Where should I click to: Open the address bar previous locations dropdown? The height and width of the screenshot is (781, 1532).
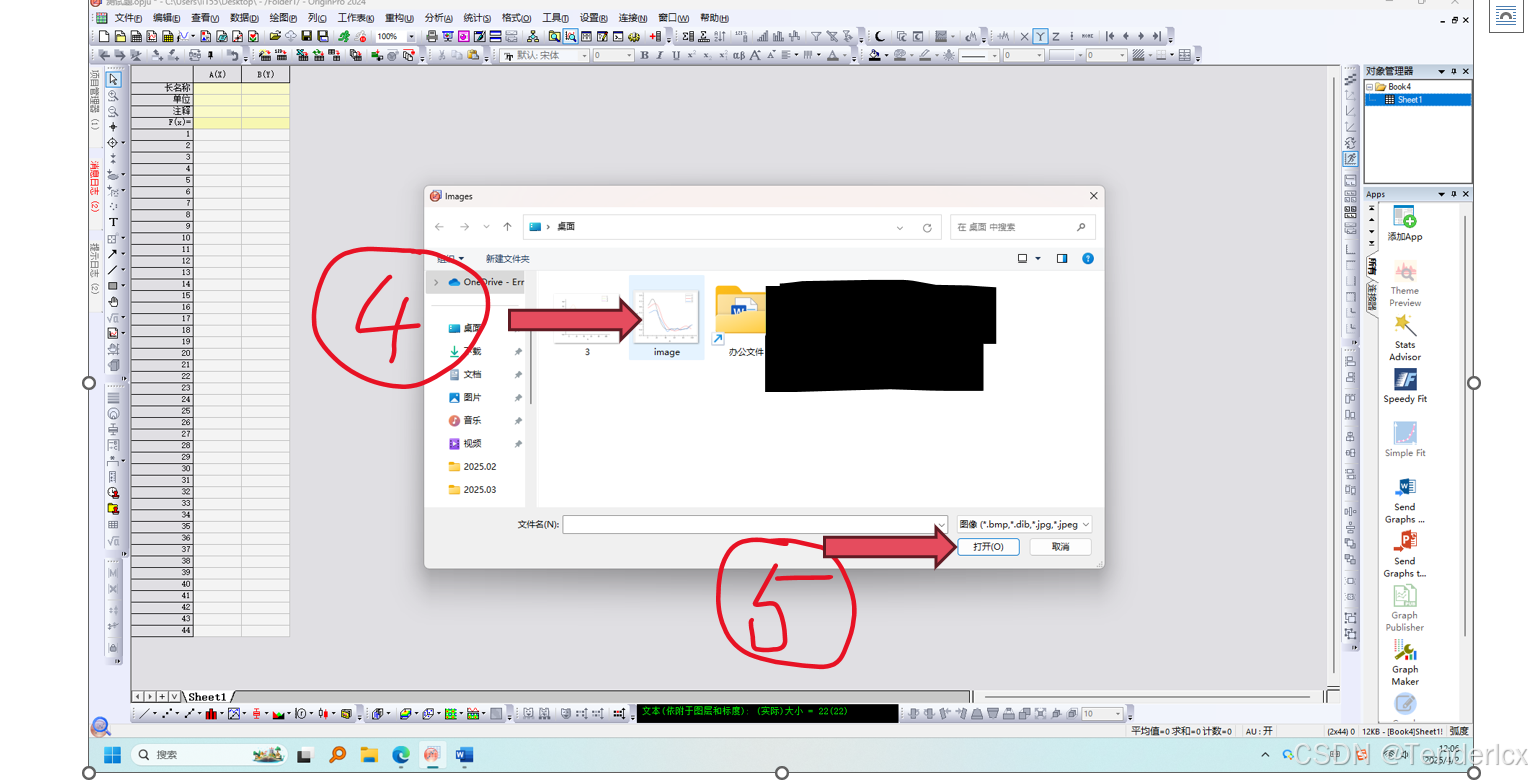coord(901,227)
